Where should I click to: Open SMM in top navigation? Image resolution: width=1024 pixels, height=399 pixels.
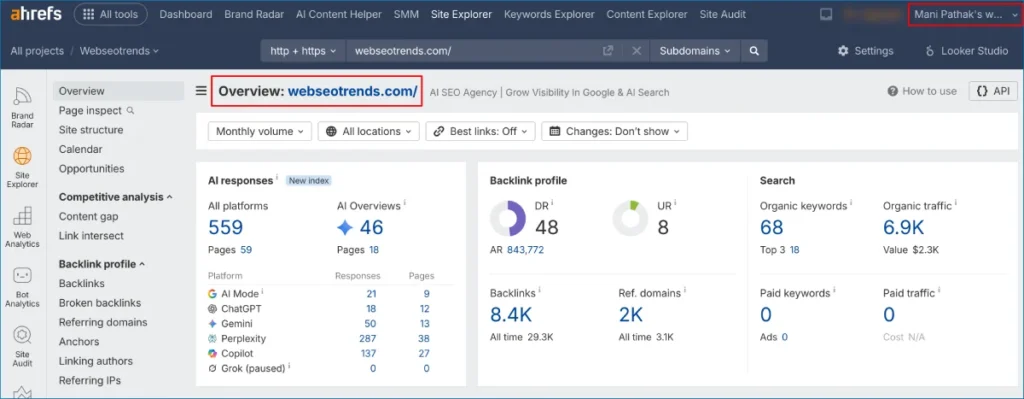(x=406, y=14)
